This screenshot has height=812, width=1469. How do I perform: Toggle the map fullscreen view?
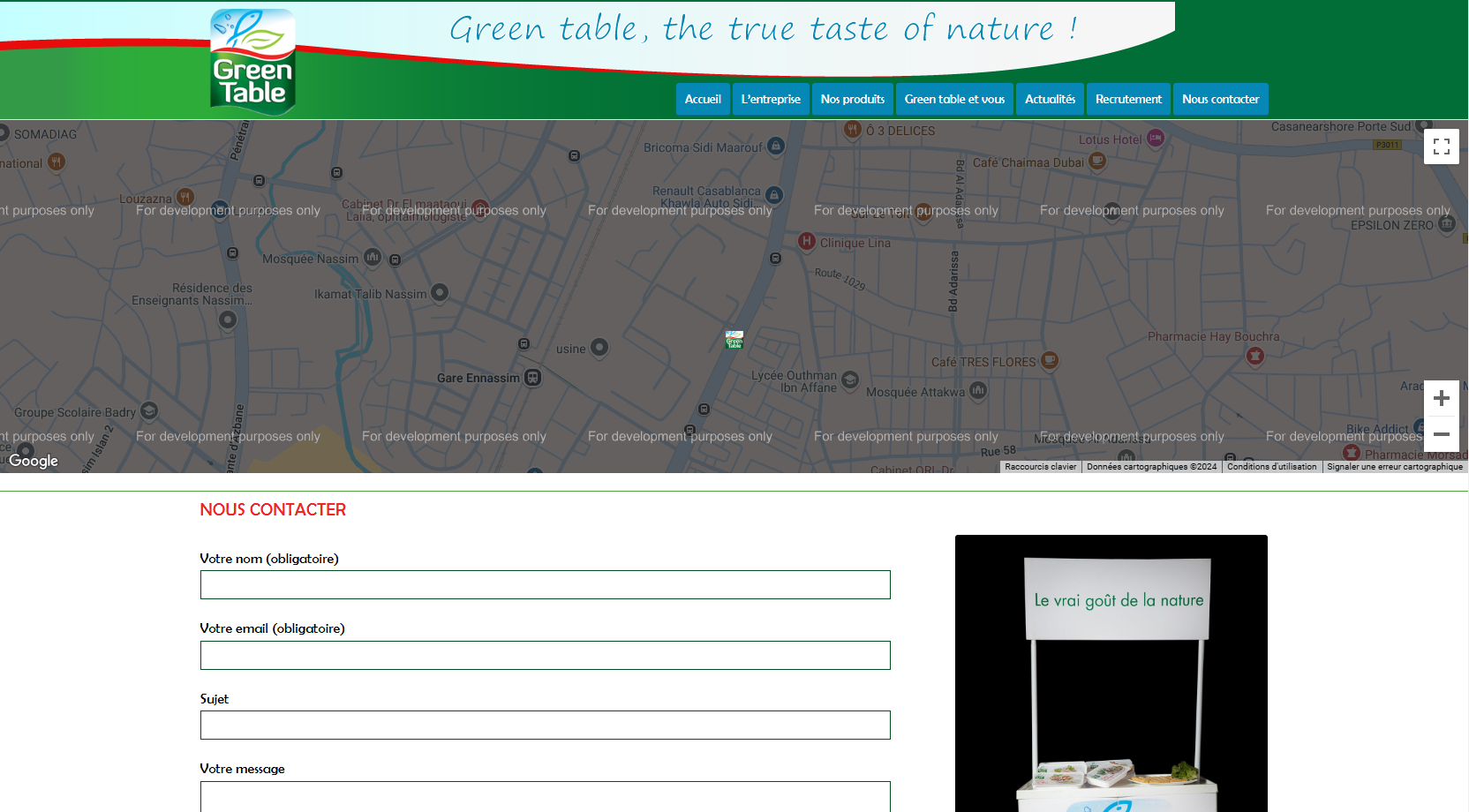(1441, 147)
